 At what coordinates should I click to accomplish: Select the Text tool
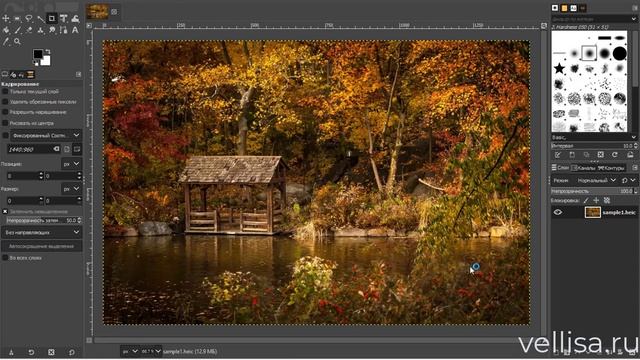click(75, 30)
